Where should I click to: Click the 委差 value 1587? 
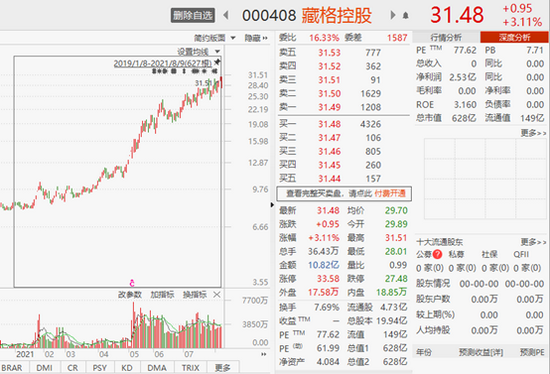tap(397, 38)
